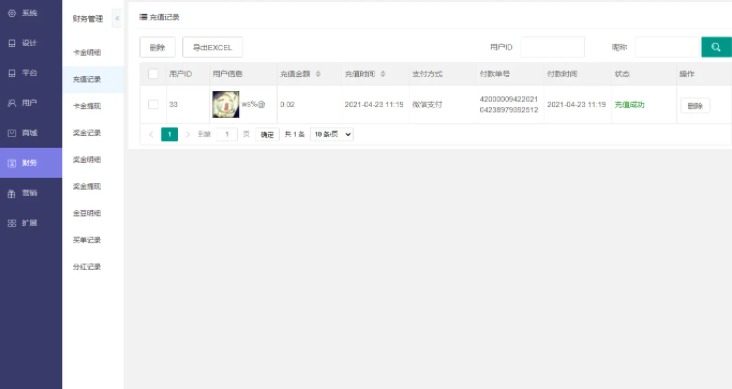Click the green 充值成功 status text
The height and width of the screenshot is (389, 732).
(629, 105)
